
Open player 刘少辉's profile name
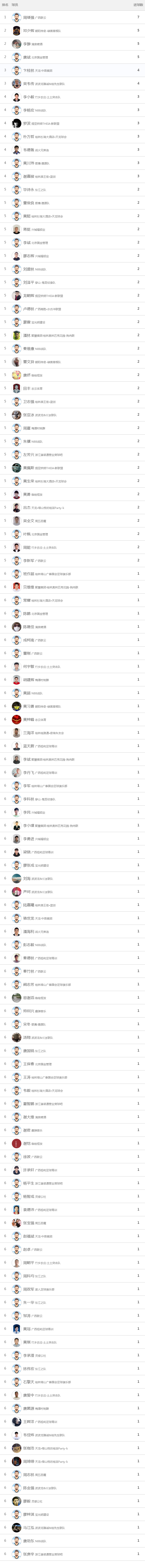28,30
